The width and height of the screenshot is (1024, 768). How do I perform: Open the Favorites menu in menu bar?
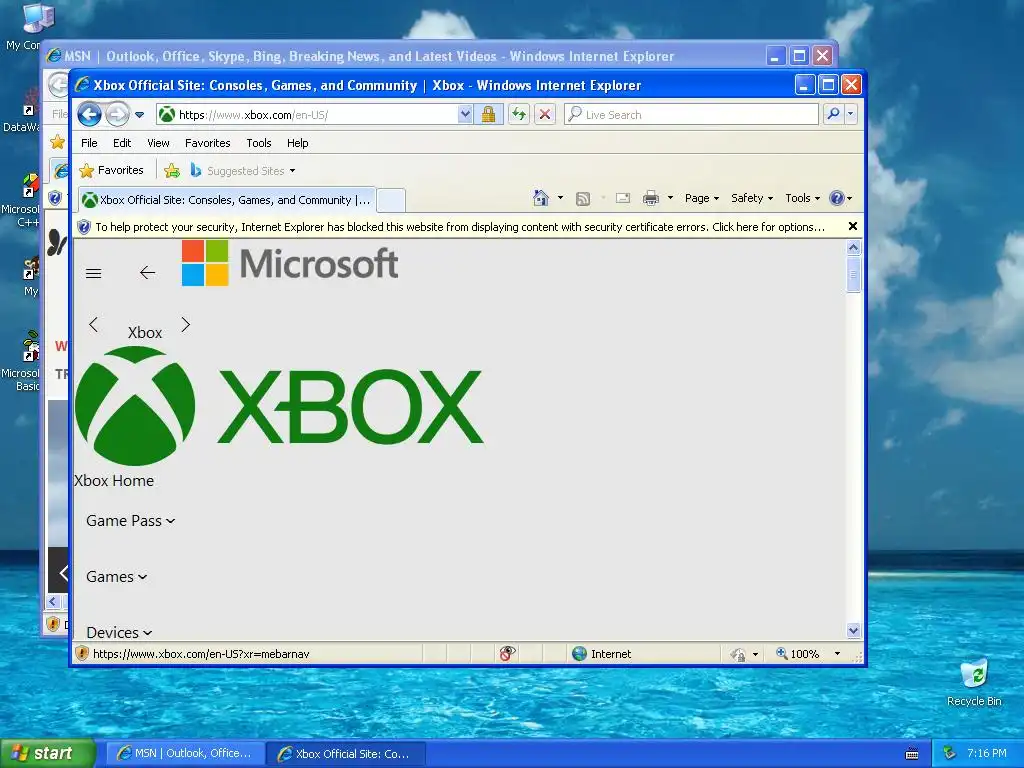208,143
